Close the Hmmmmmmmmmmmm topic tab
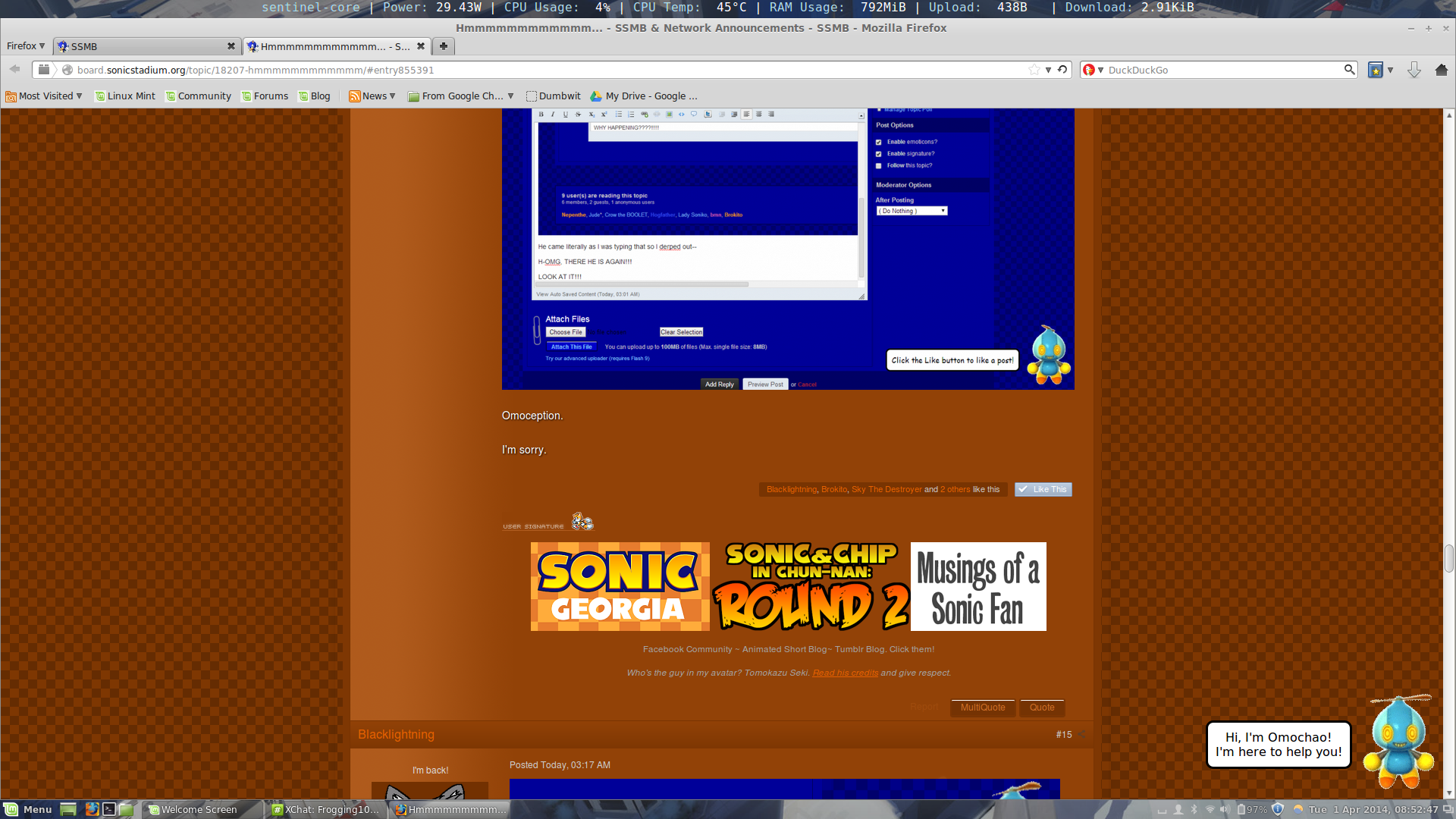The height and width of the screenshot is (819, 1456). coord(421,46)
